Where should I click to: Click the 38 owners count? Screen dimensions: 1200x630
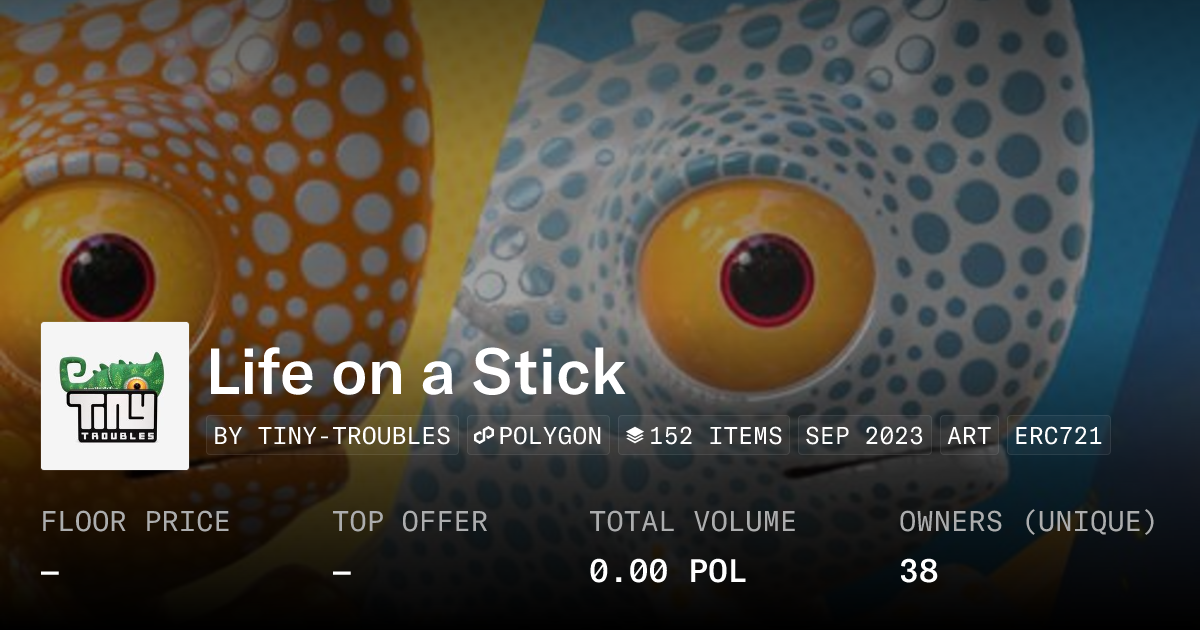(x=918, y=572)
